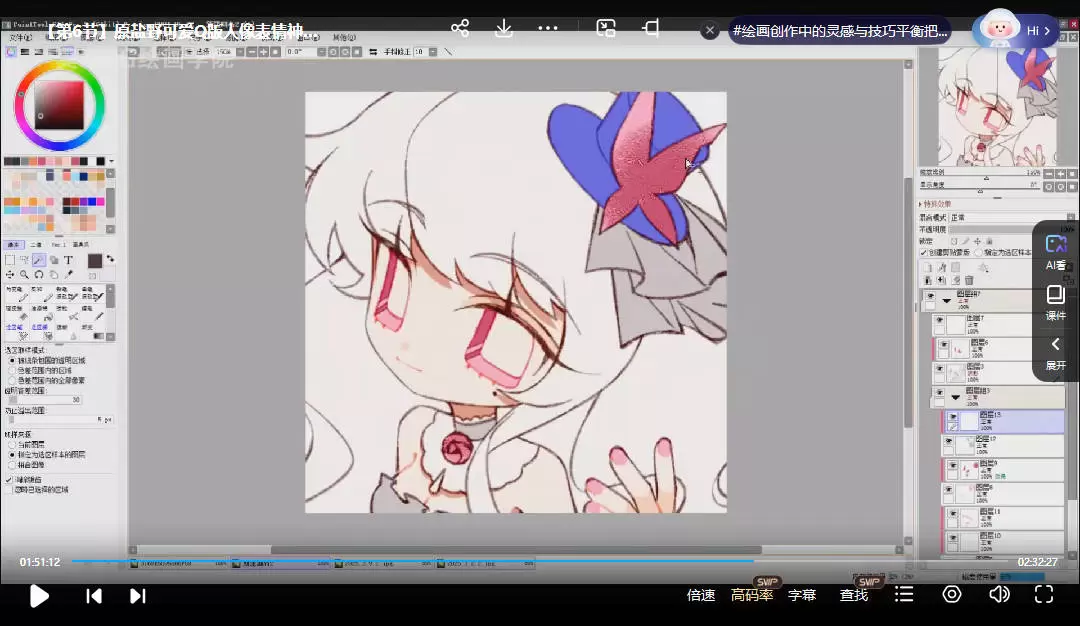Select the first radio option under selection mode
This screenshot has height=626, width=1080.
(12, 360)
